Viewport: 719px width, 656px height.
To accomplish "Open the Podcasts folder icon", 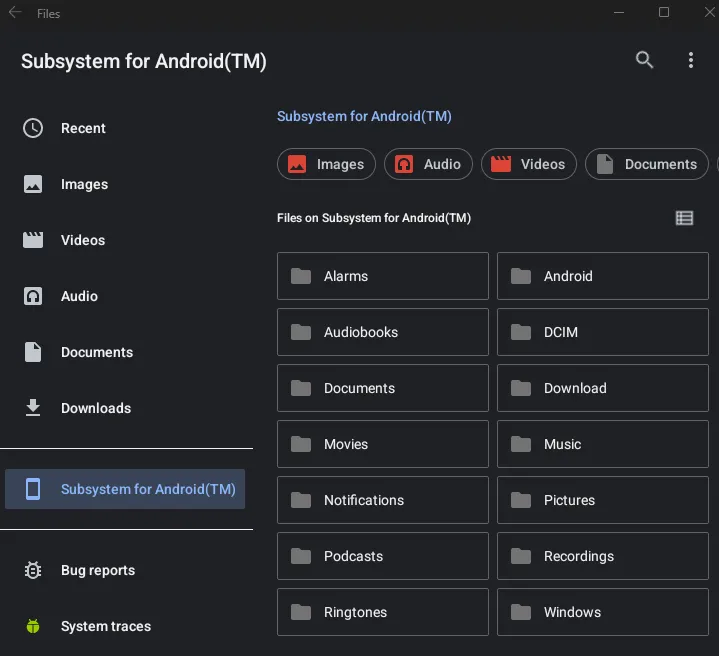I will [301, 556].
